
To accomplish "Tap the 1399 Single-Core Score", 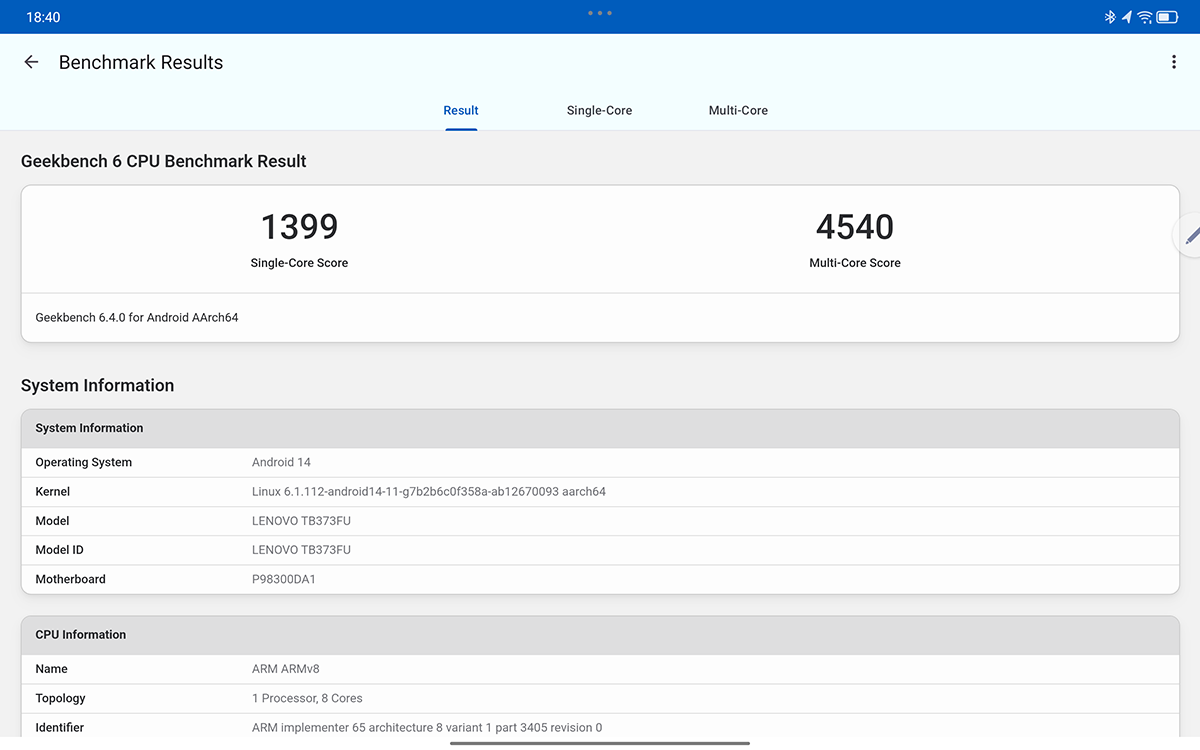I will click(x=299, y=228).
